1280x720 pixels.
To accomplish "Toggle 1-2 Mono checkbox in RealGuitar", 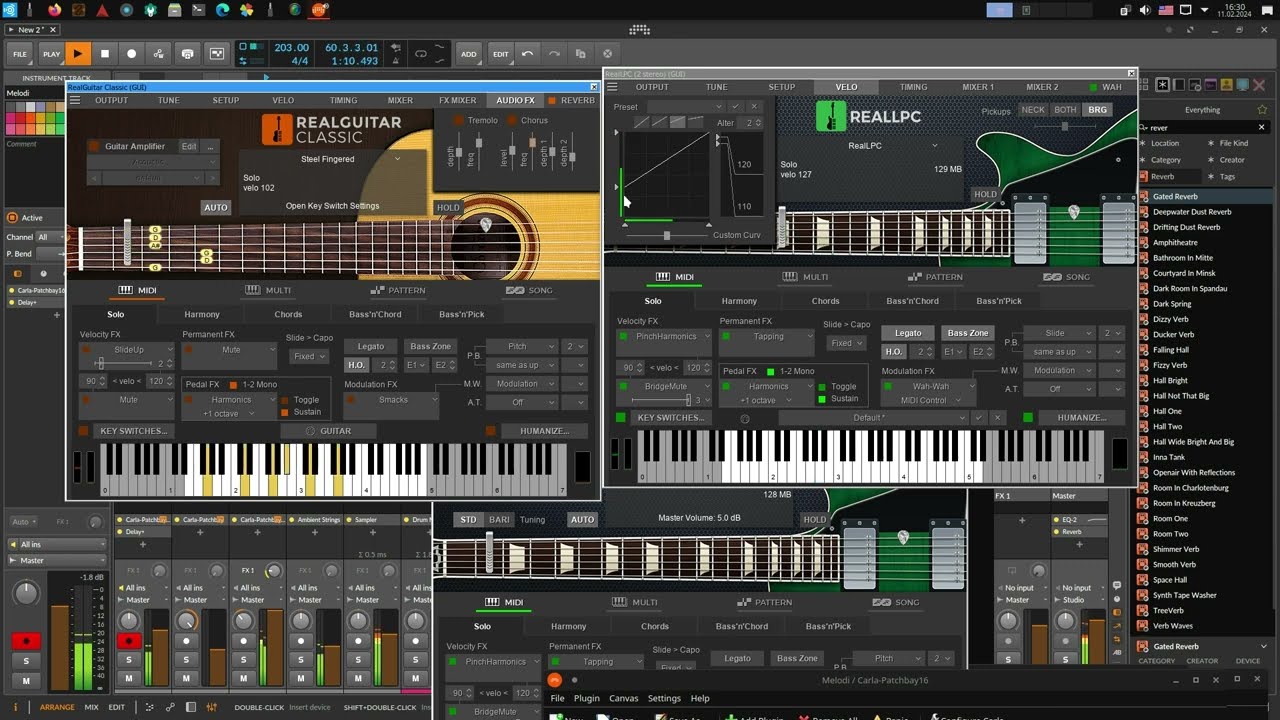I will click(233, 384).
